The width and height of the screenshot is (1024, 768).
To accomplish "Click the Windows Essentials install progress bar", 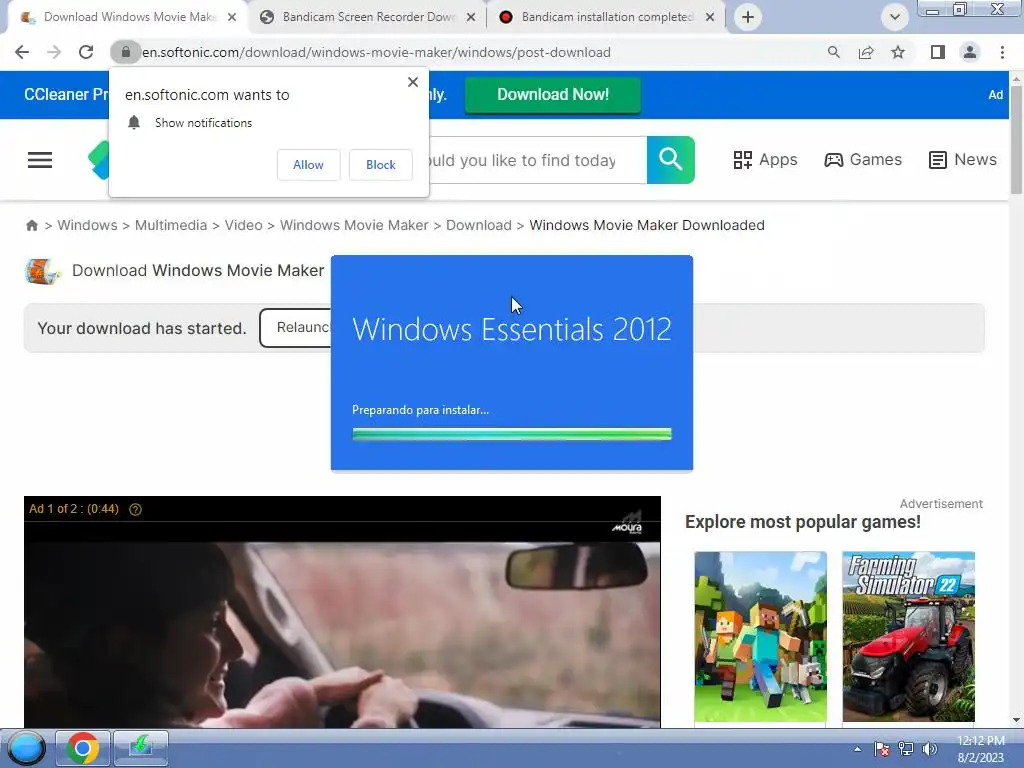I will tap(511, 434).
